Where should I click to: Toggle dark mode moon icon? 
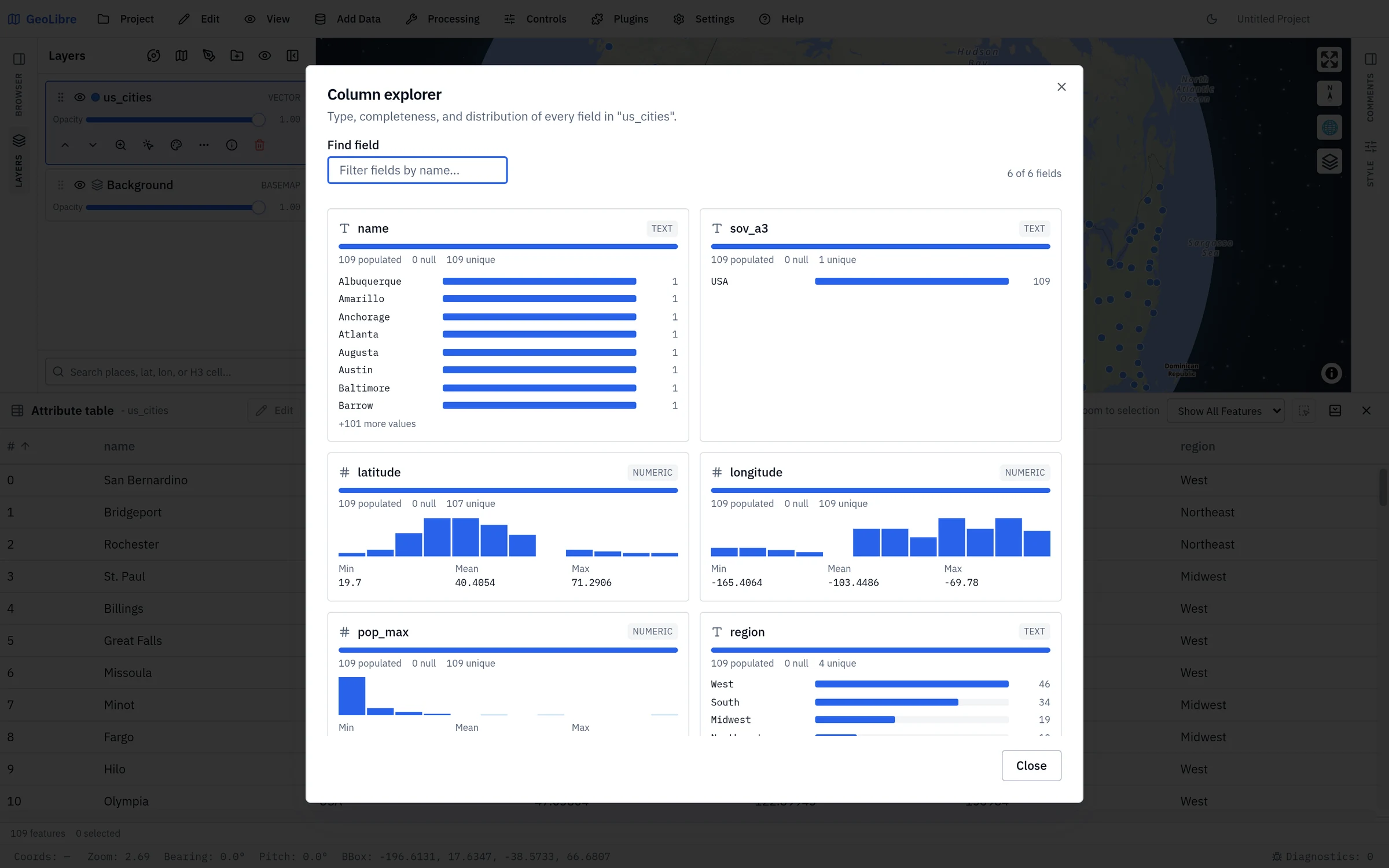[1211, 19]
